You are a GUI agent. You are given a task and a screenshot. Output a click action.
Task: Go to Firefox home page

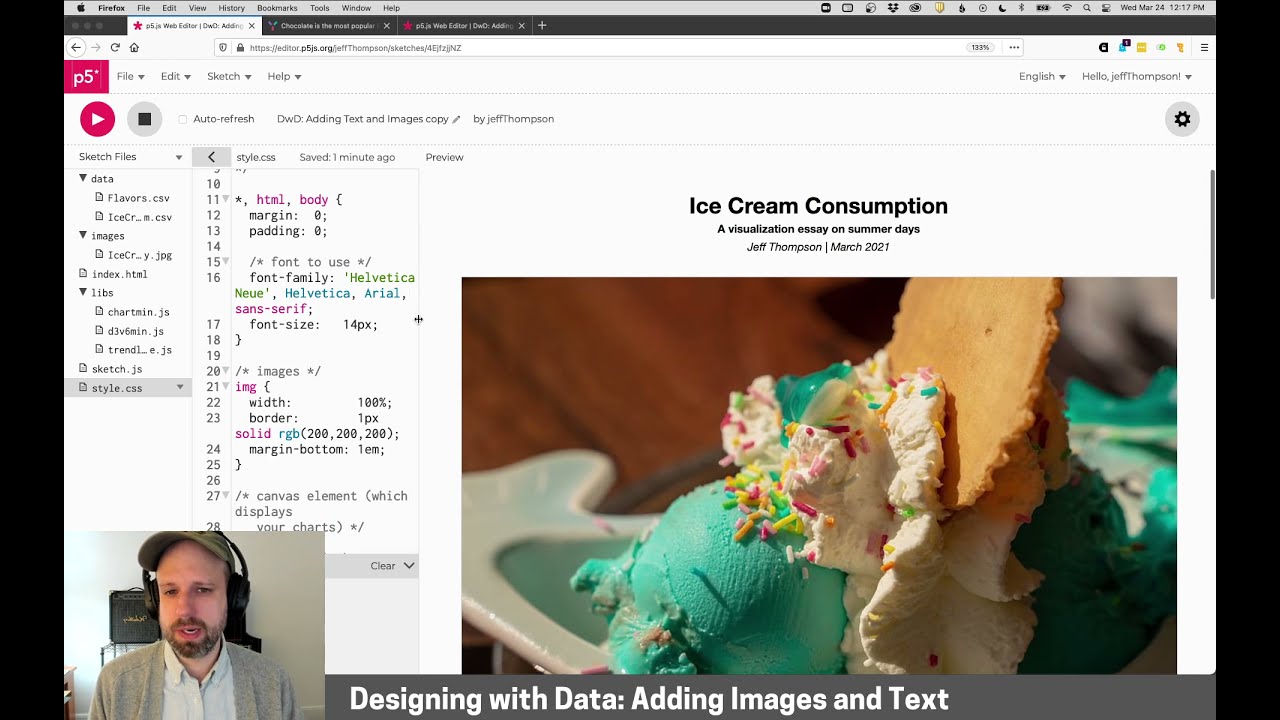pos(134,47)
